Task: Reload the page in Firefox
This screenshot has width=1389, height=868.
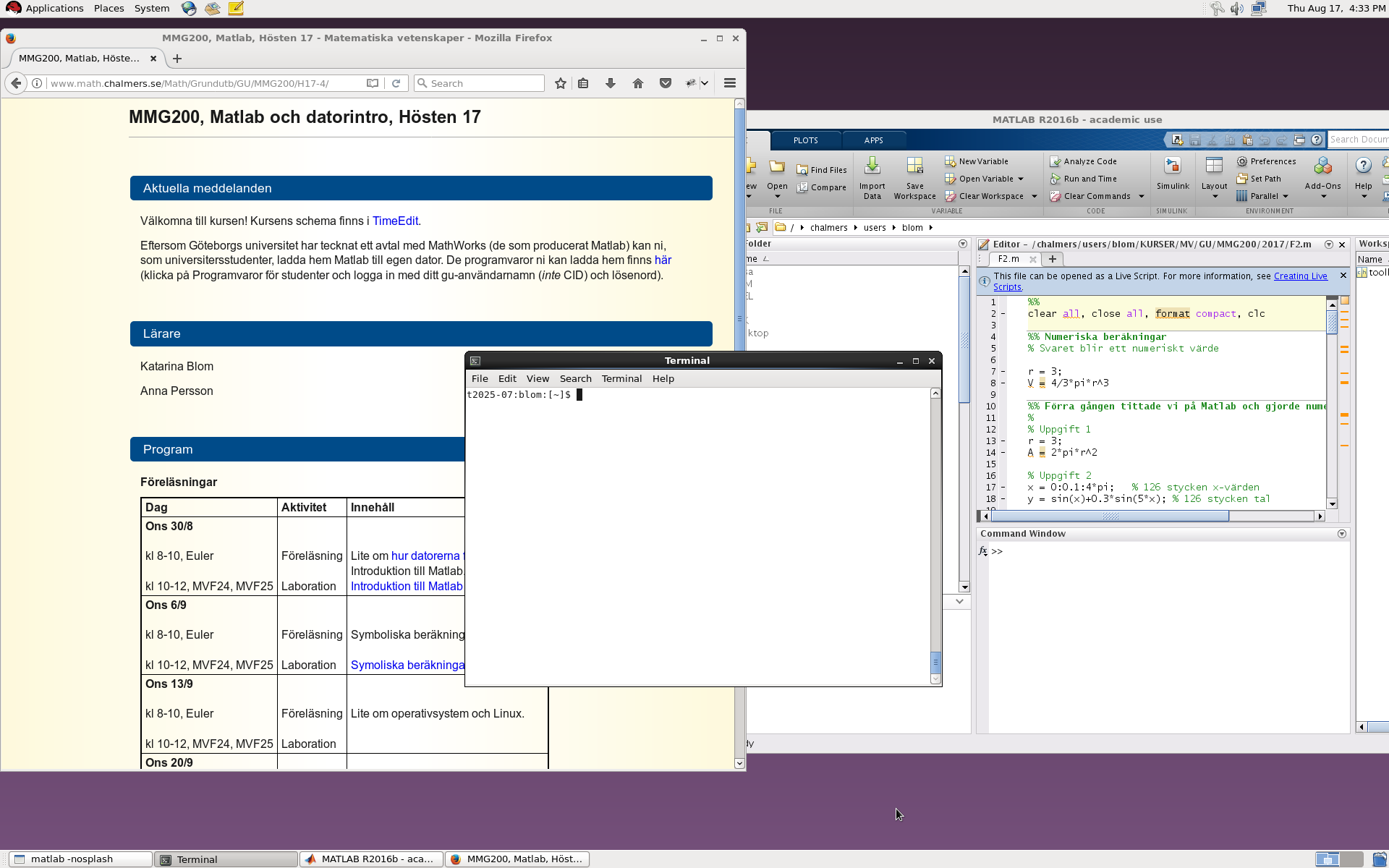Action: click(x=396, y=83)
